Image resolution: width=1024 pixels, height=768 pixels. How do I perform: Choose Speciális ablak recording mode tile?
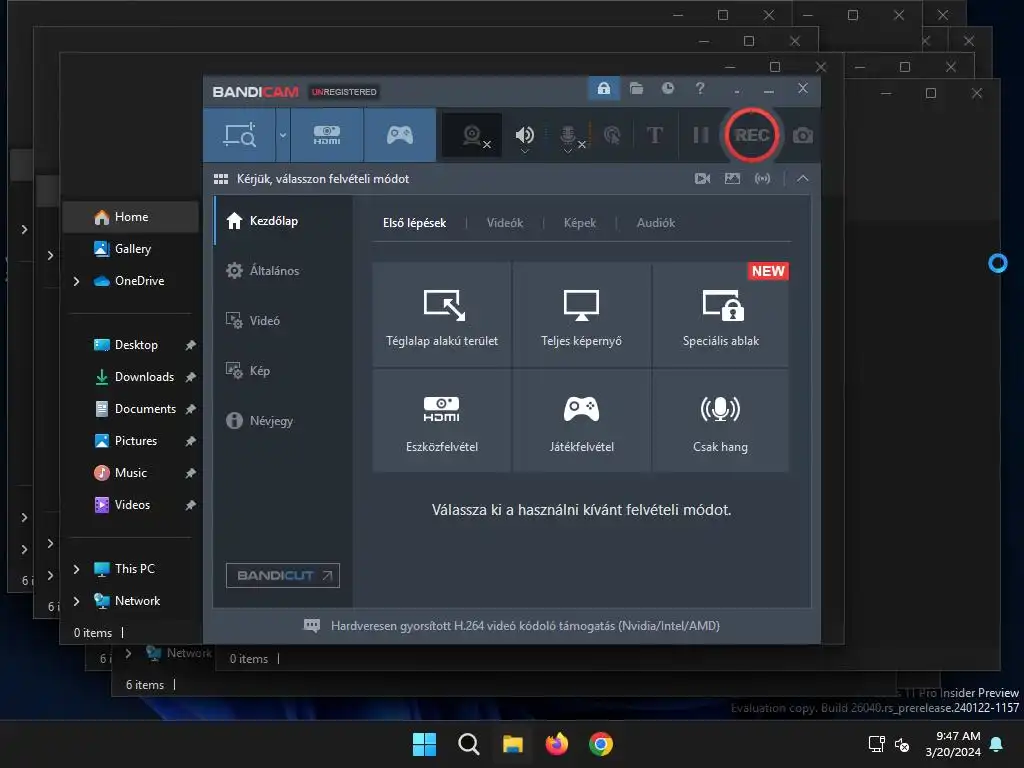click(x=720, y=315)
